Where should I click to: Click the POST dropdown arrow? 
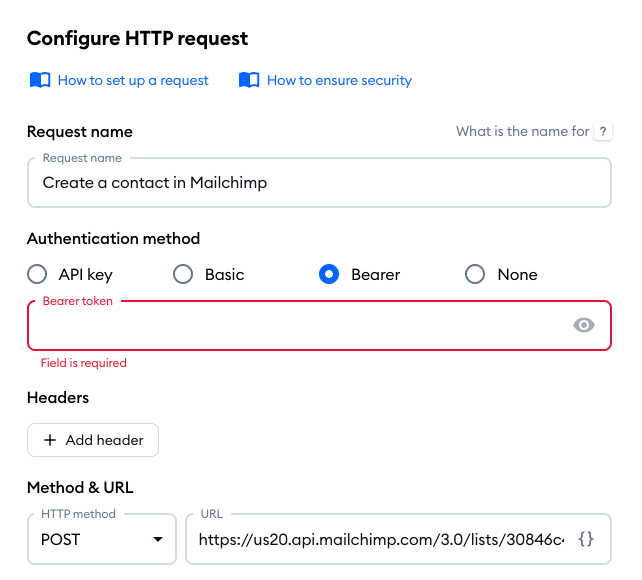click(157, 540)
